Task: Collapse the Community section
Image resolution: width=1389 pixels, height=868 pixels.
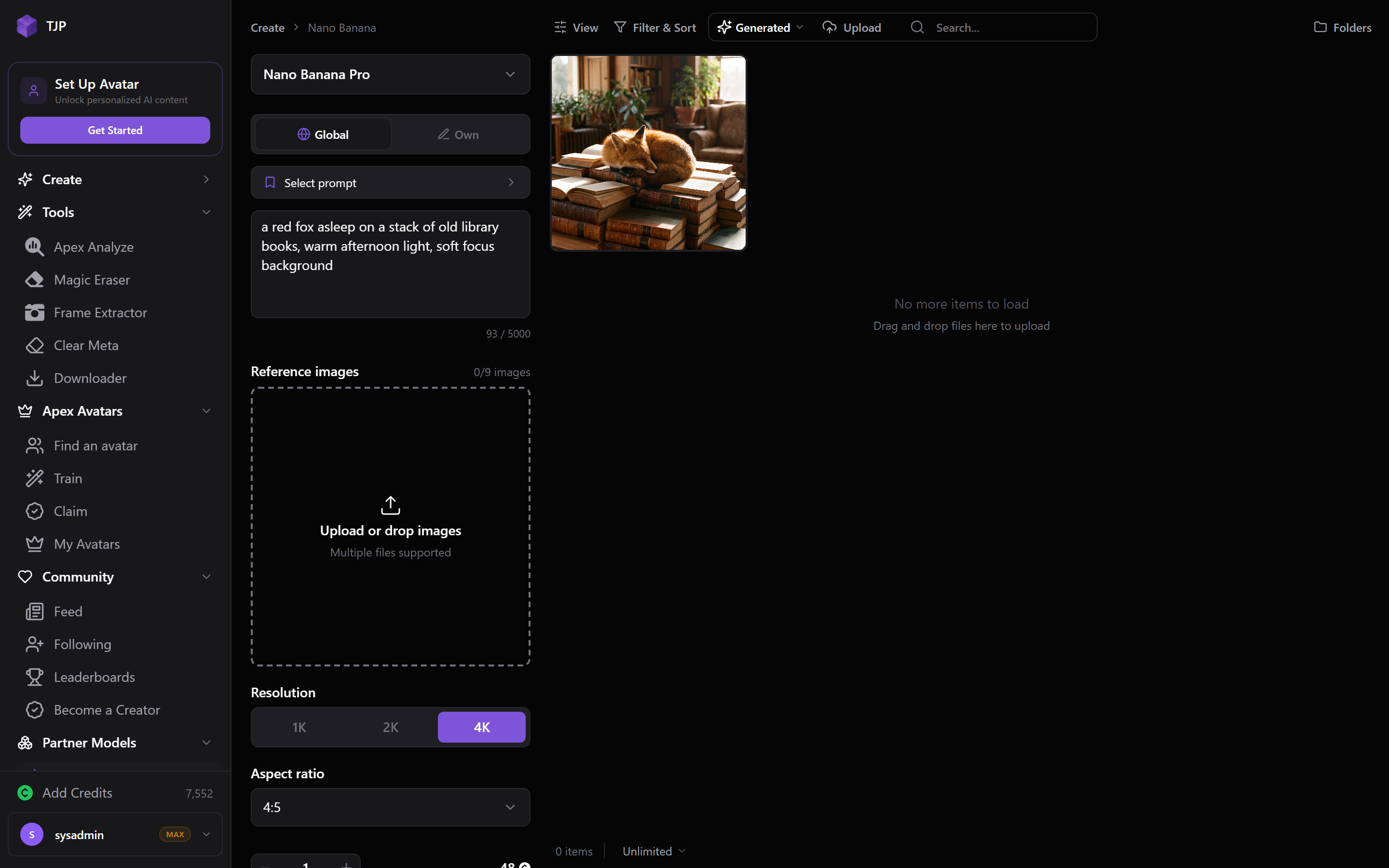Action: tap(115, 576)
